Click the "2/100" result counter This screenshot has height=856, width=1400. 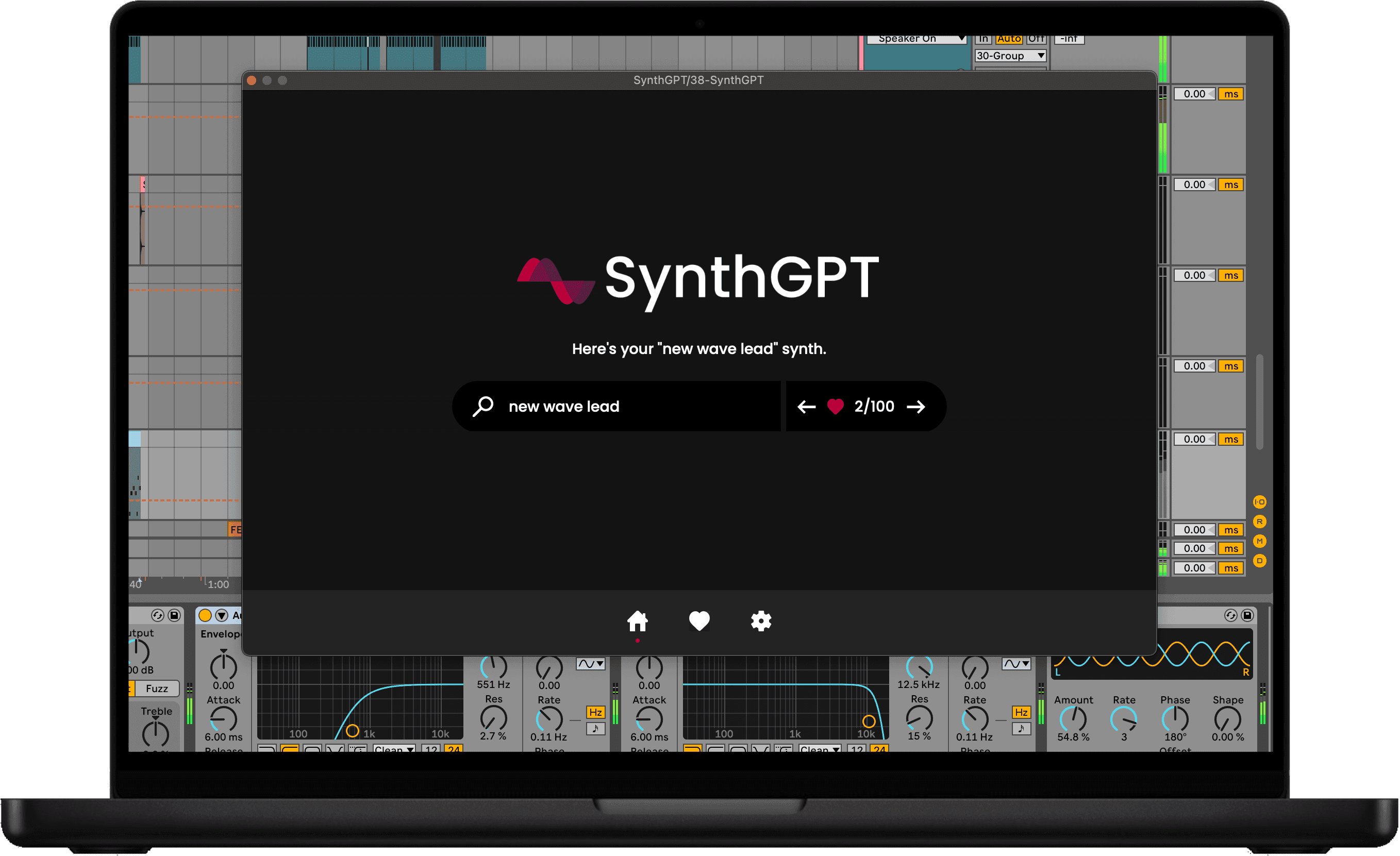click(874, 406)
